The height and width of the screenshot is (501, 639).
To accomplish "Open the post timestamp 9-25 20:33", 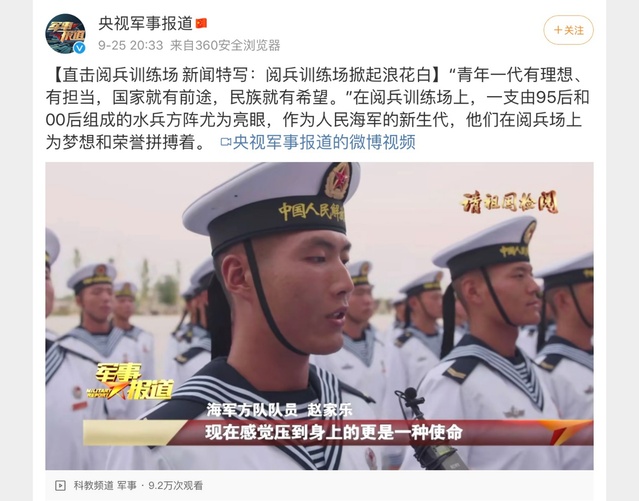I will point(130,45).
